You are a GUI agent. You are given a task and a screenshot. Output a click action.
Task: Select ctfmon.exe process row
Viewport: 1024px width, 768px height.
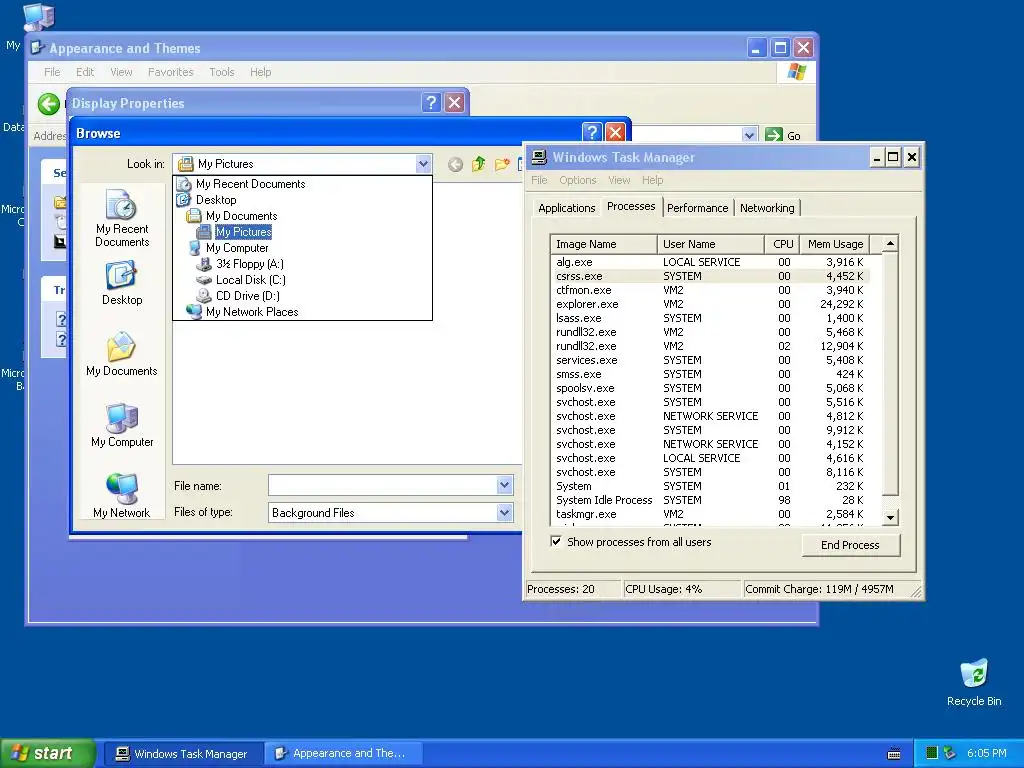point(710,290)
